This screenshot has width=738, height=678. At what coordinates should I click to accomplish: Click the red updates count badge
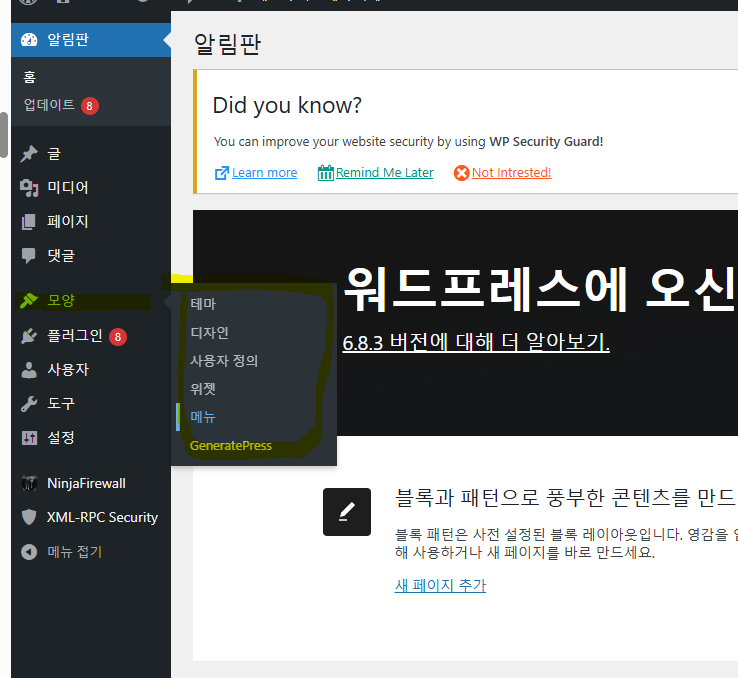tap(89, 106)
